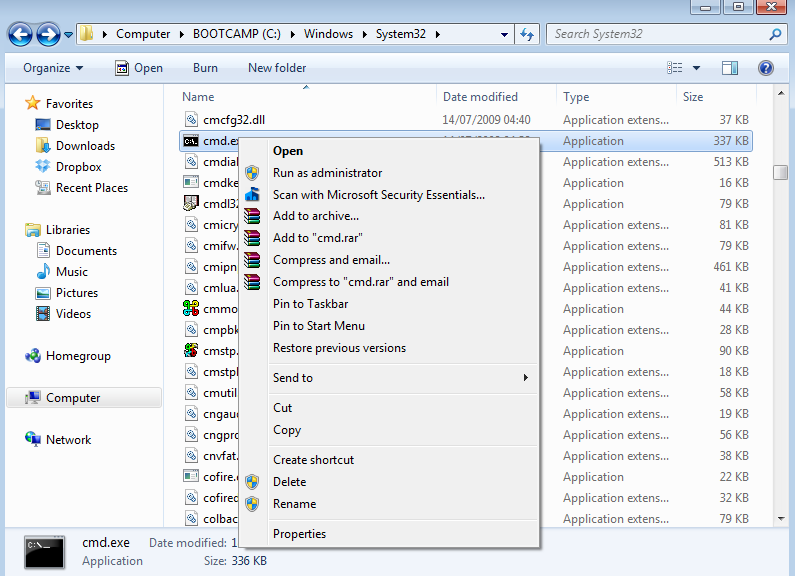Expand the Windows breadcrumb arrow
Screen dimensions: 795x576
(x=364, y=34)
